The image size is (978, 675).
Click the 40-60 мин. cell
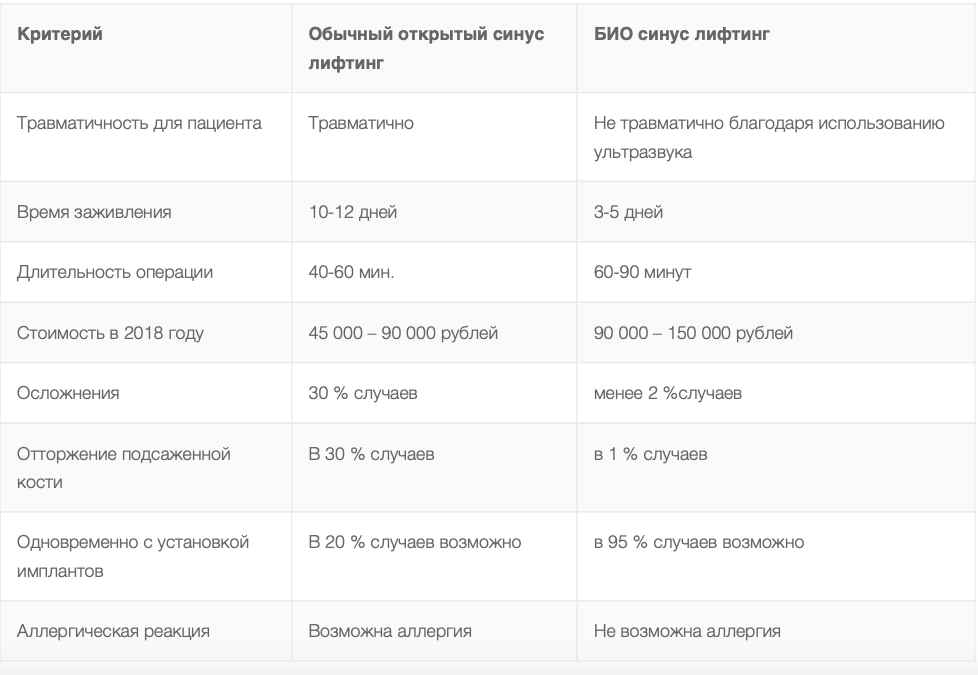[351, 272]
